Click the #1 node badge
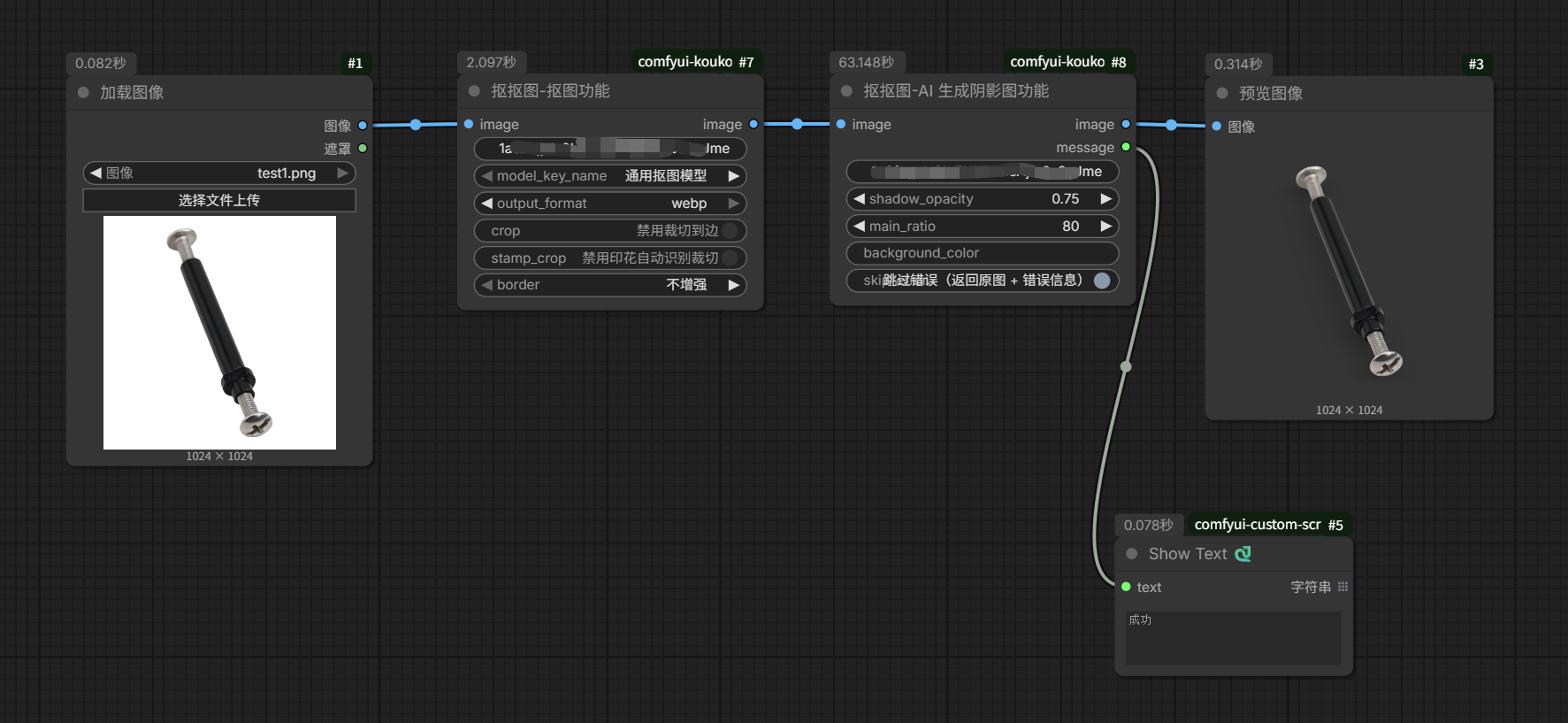Image resolution: width=1568 pixels, height=723 pixels. [x=355, y=64]
